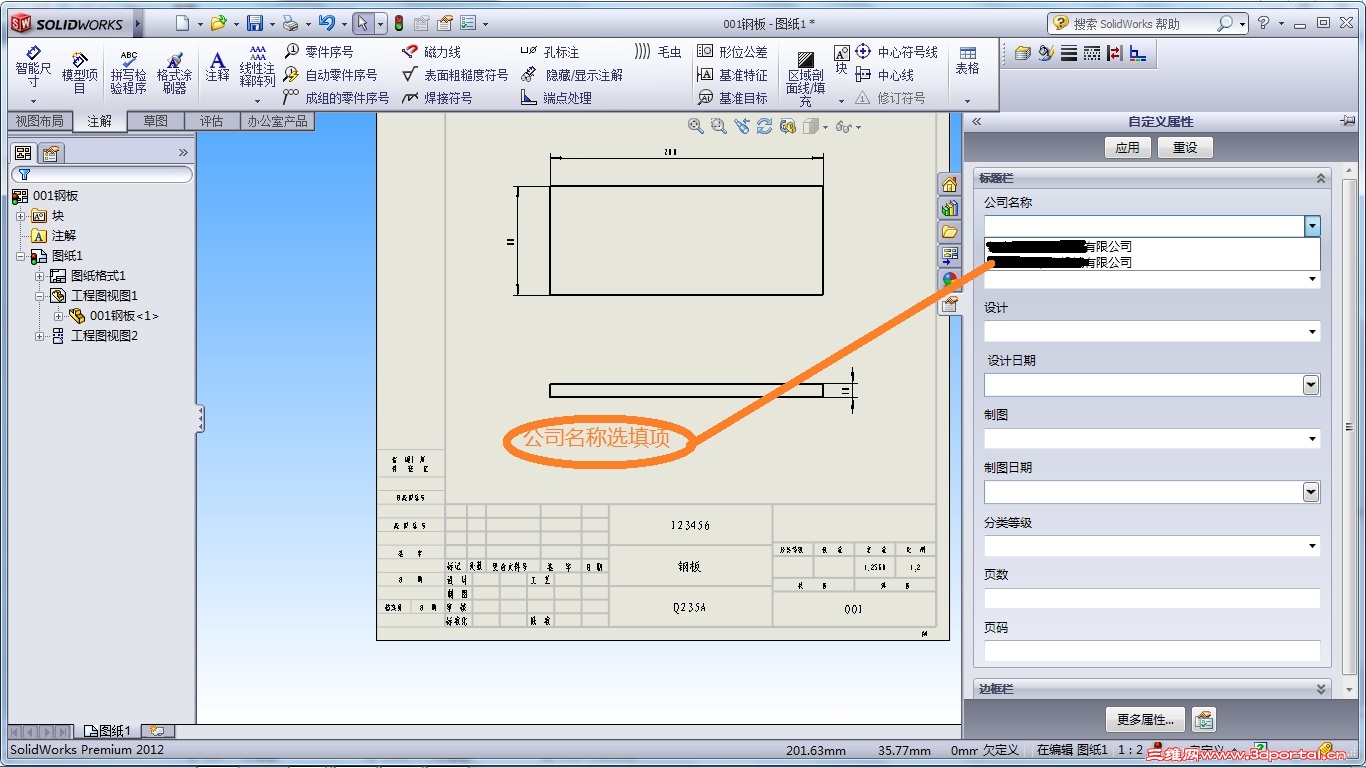
Task: Collapse the custom properties pane with « chevron
Action: click(977, 121)
